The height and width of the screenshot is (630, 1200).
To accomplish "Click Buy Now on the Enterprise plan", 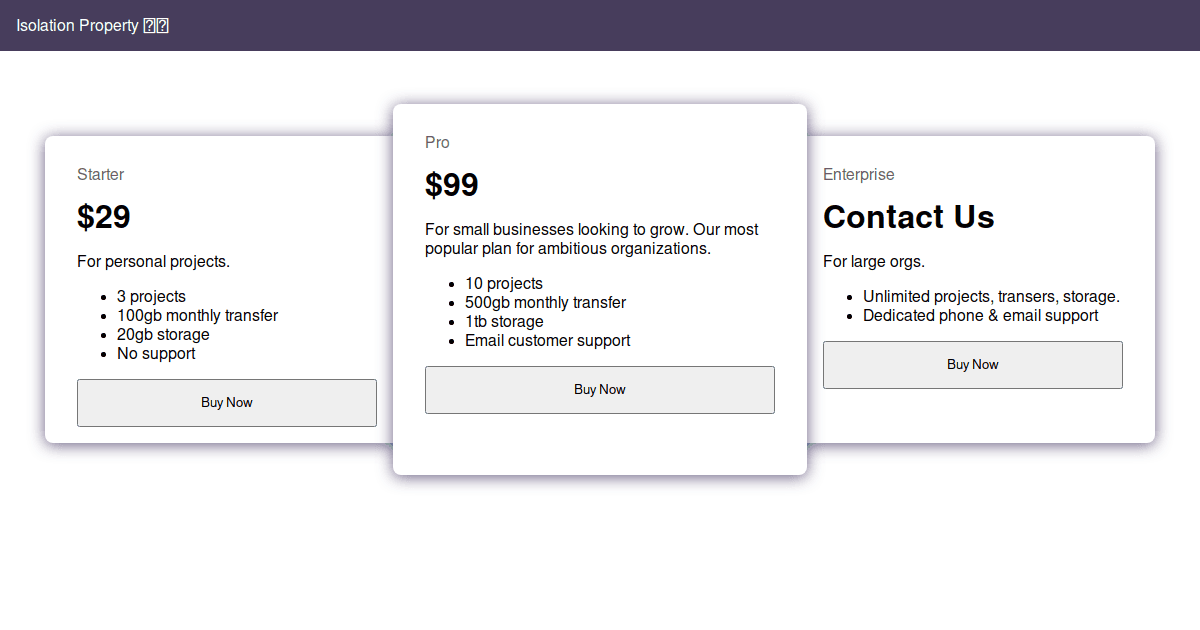I will [973, 365].
